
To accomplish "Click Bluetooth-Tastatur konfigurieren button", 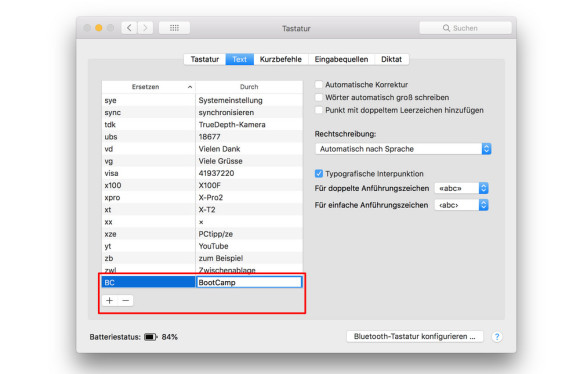I will click(x=415, y=336).
